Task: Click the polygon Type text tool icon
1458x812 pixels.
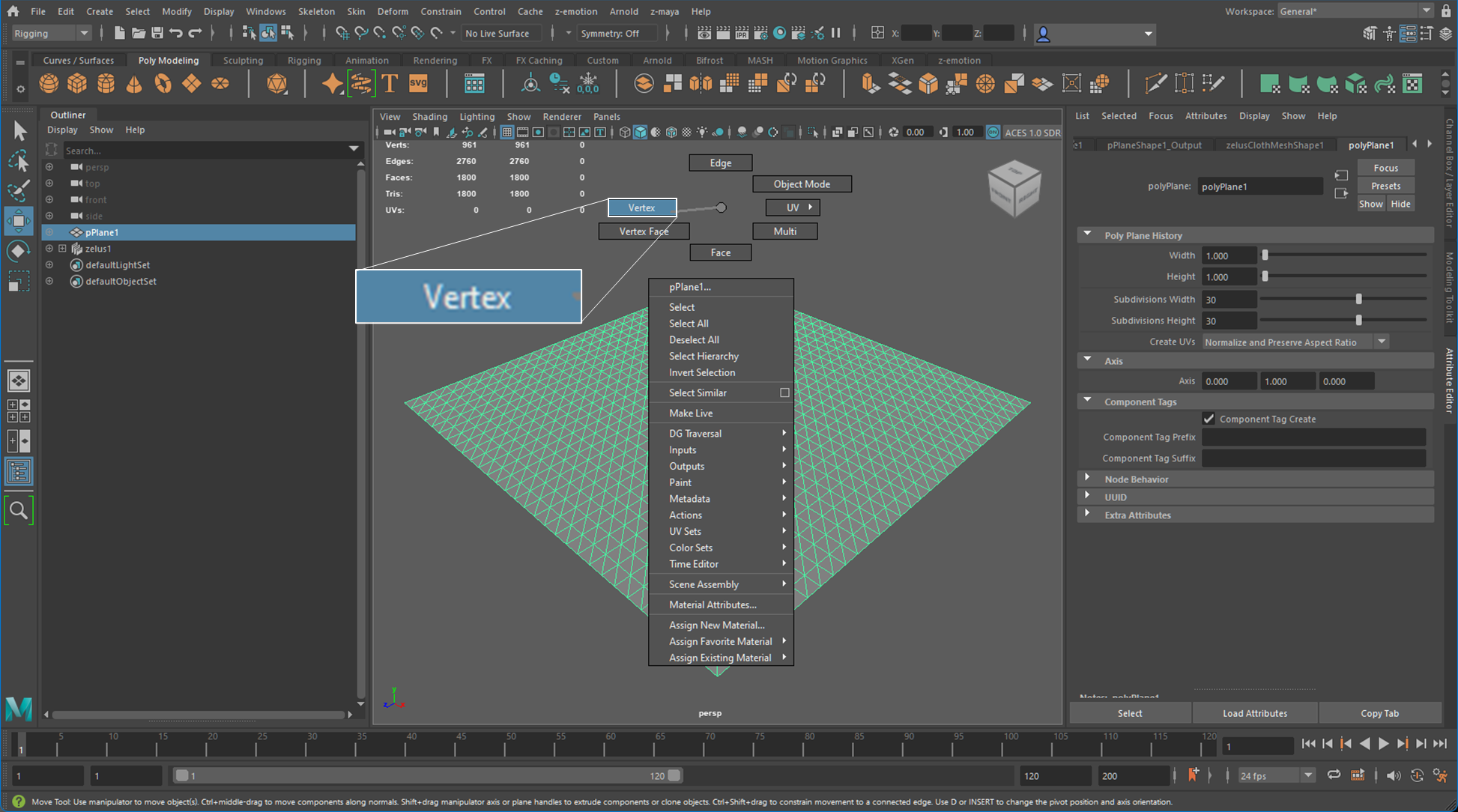Action: click(x=390, y=83)
